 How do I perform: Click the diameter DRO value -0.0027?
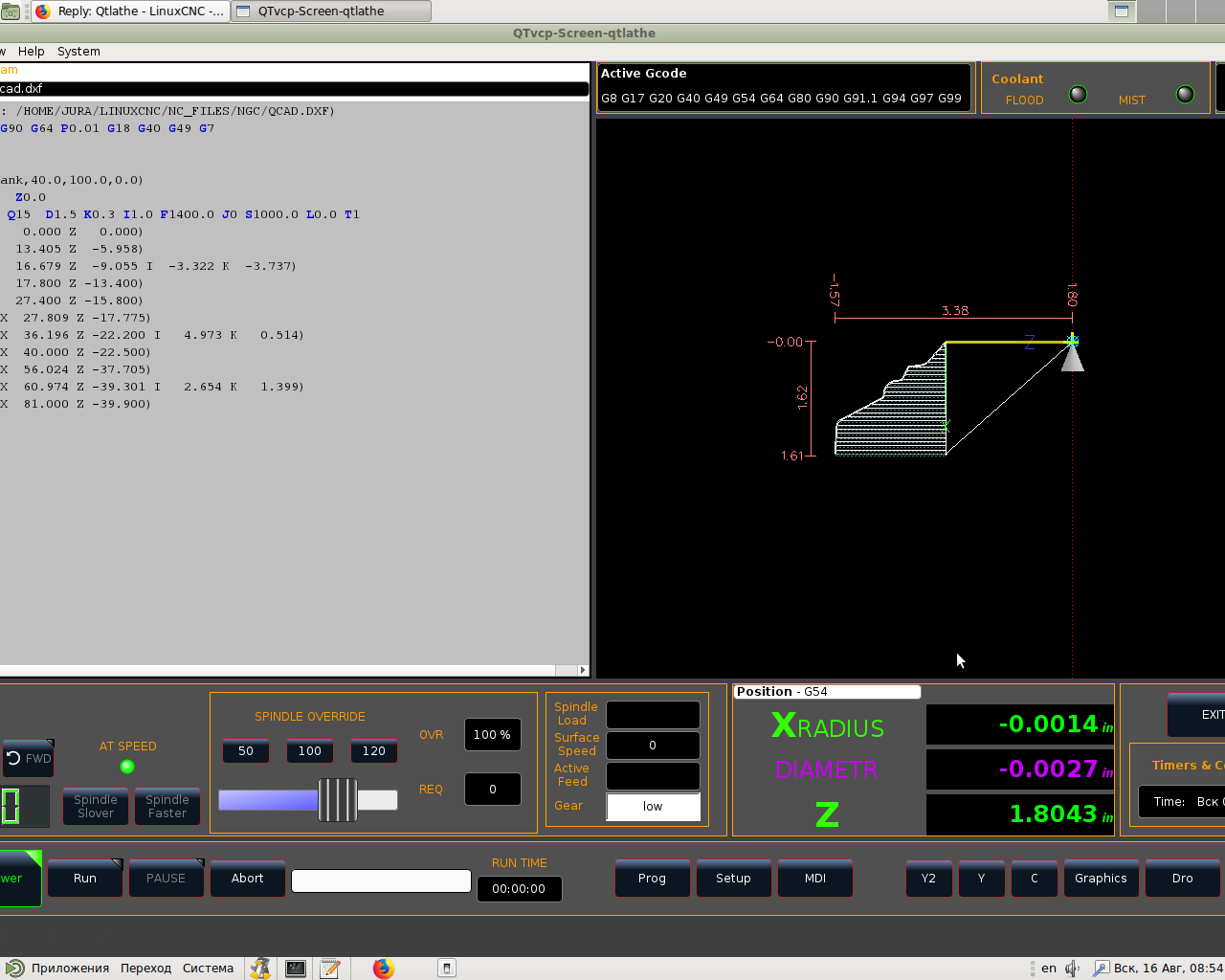1020,769
